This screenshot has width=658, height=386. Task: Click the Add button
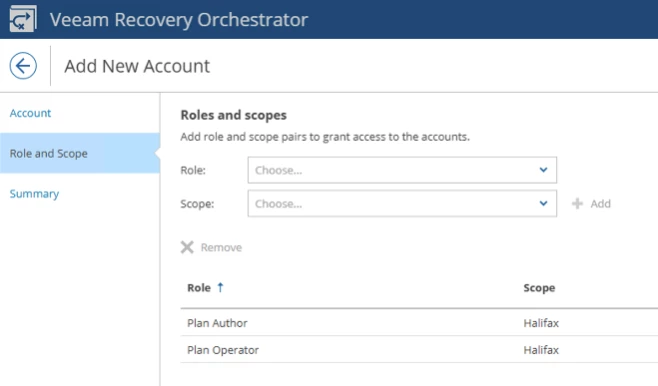point(591,203)
